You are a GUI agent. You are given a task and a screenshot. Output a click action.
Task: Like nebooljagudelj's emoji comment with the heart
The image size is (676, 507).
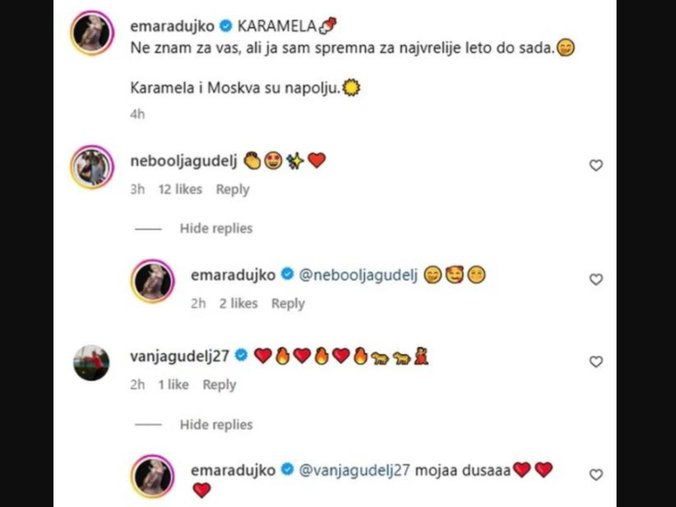point(596,165)
